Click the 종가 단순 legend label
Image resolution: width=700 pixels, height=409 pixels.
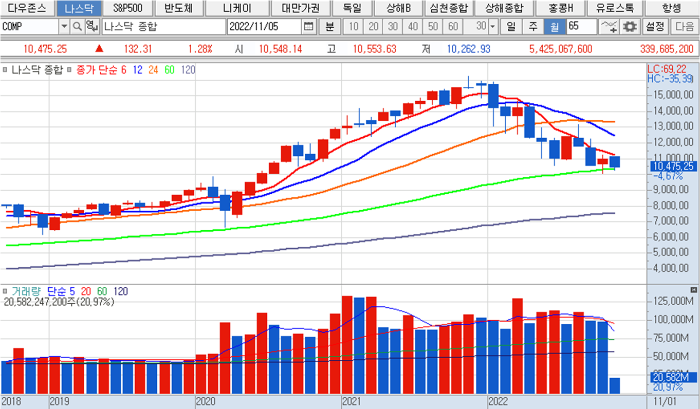[x=96, y=70]
